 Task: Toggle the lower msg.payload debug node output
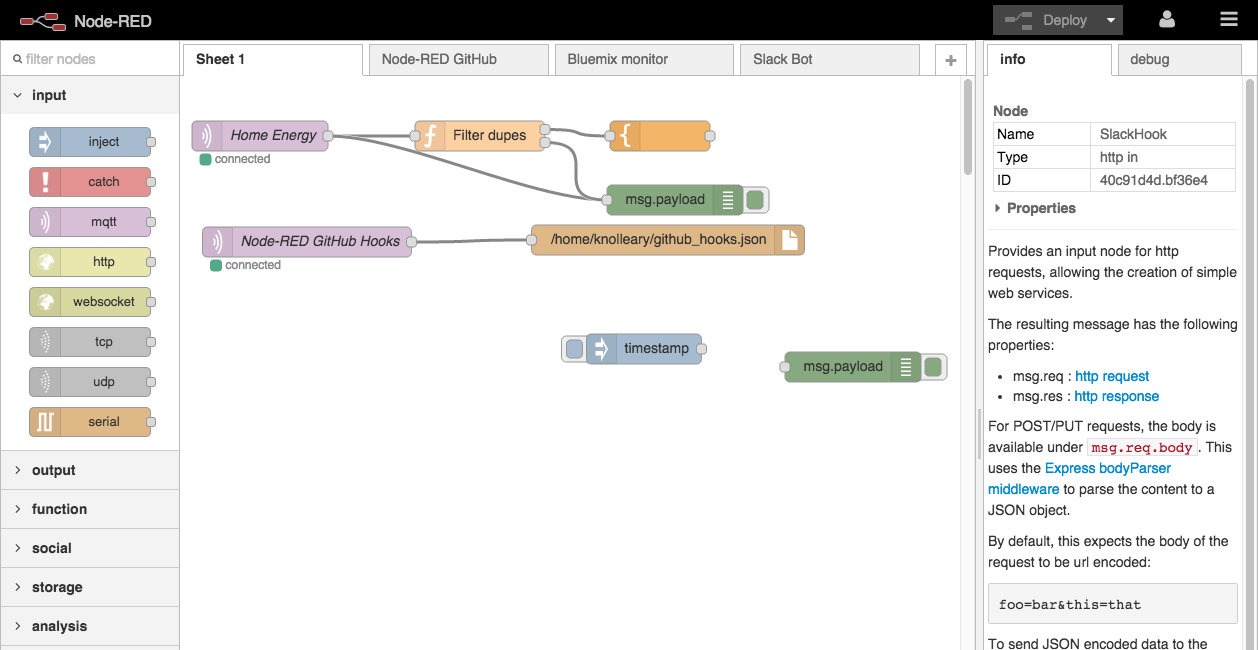932,366
